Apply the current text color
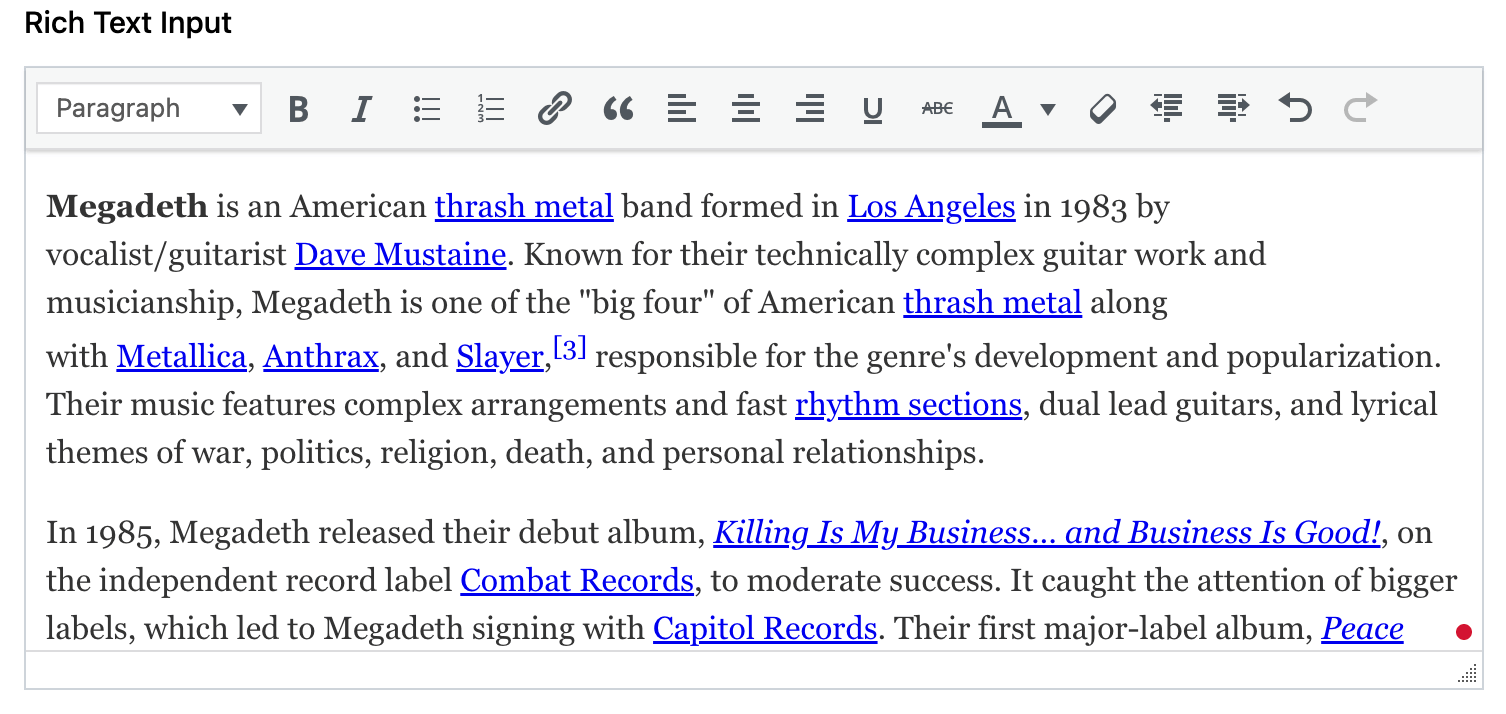 (1002, 108)
